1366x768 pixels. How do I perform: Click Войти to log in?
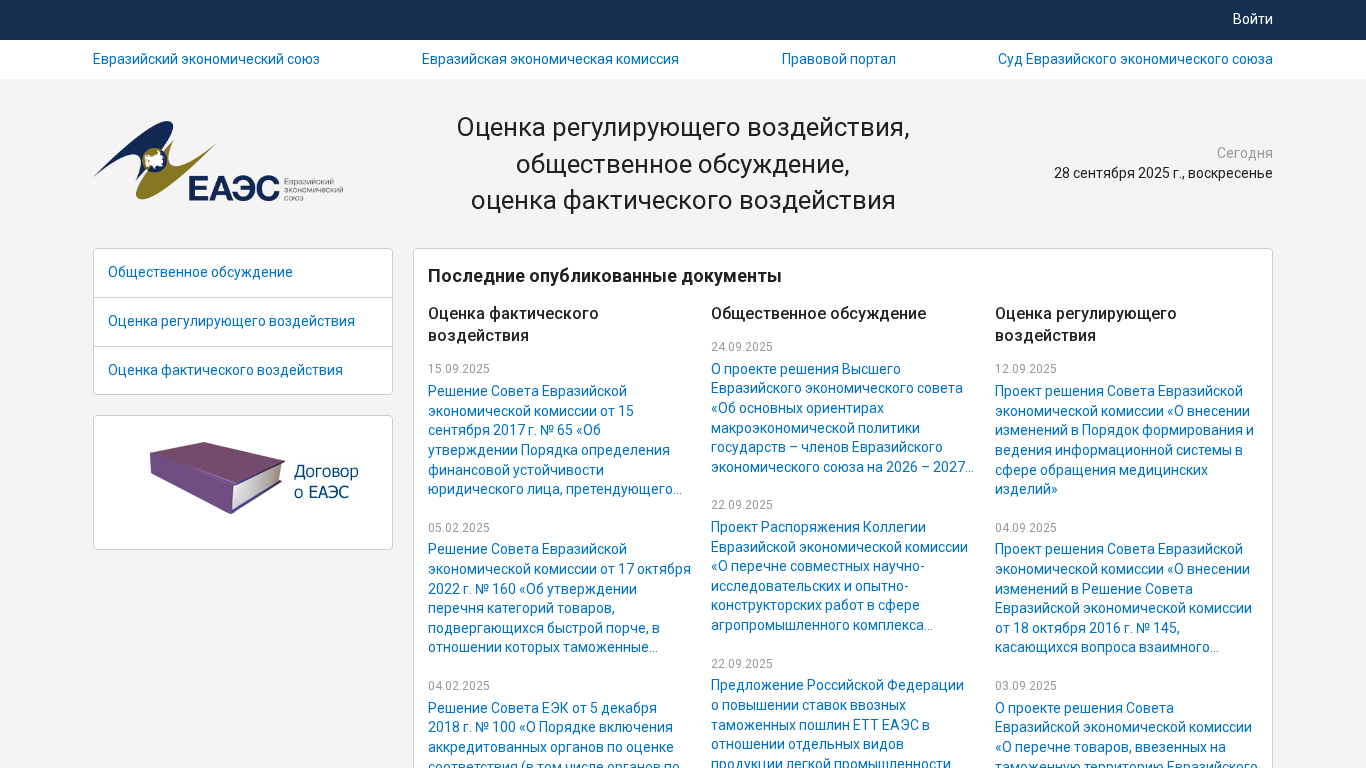(x=1252, y=19)
